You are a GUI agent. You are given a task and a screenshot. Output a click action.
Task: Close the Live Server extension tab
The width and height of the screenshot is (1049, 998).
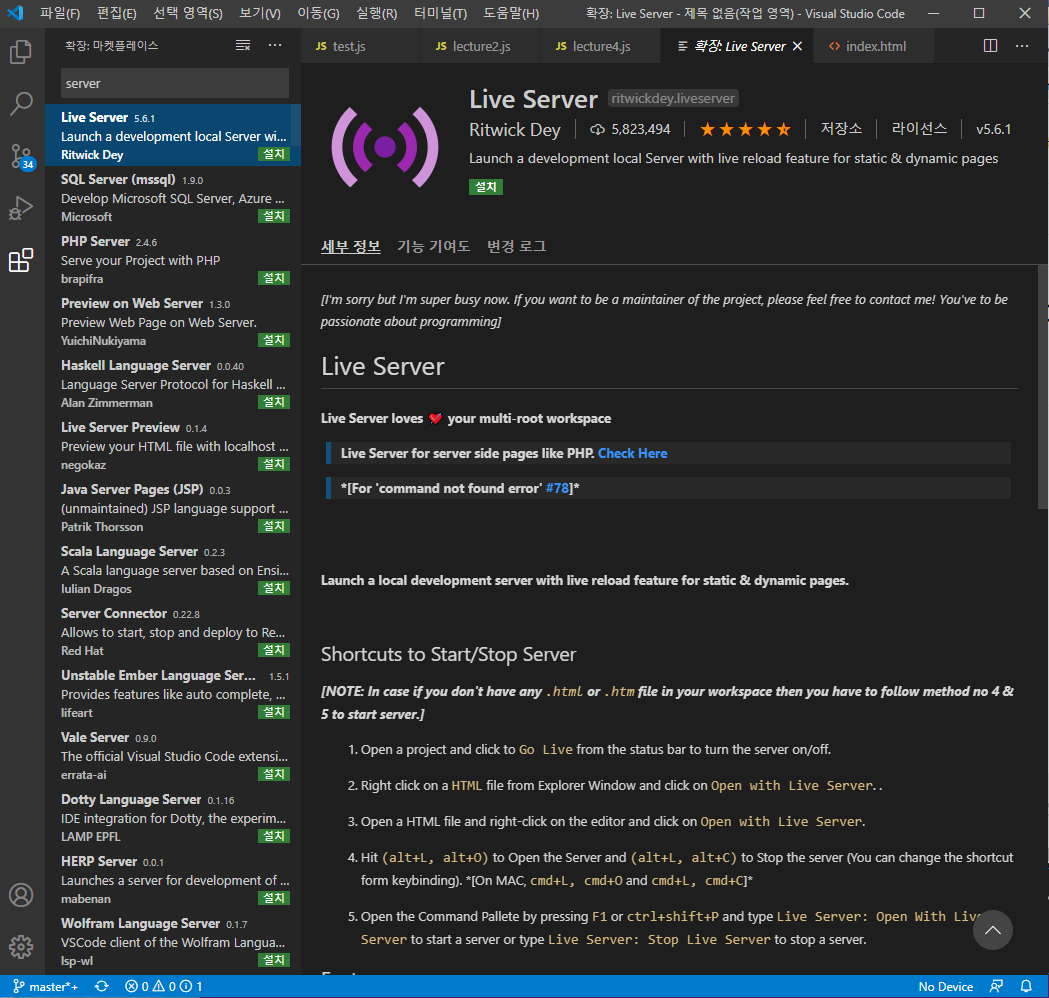click(x=797, y=46)
